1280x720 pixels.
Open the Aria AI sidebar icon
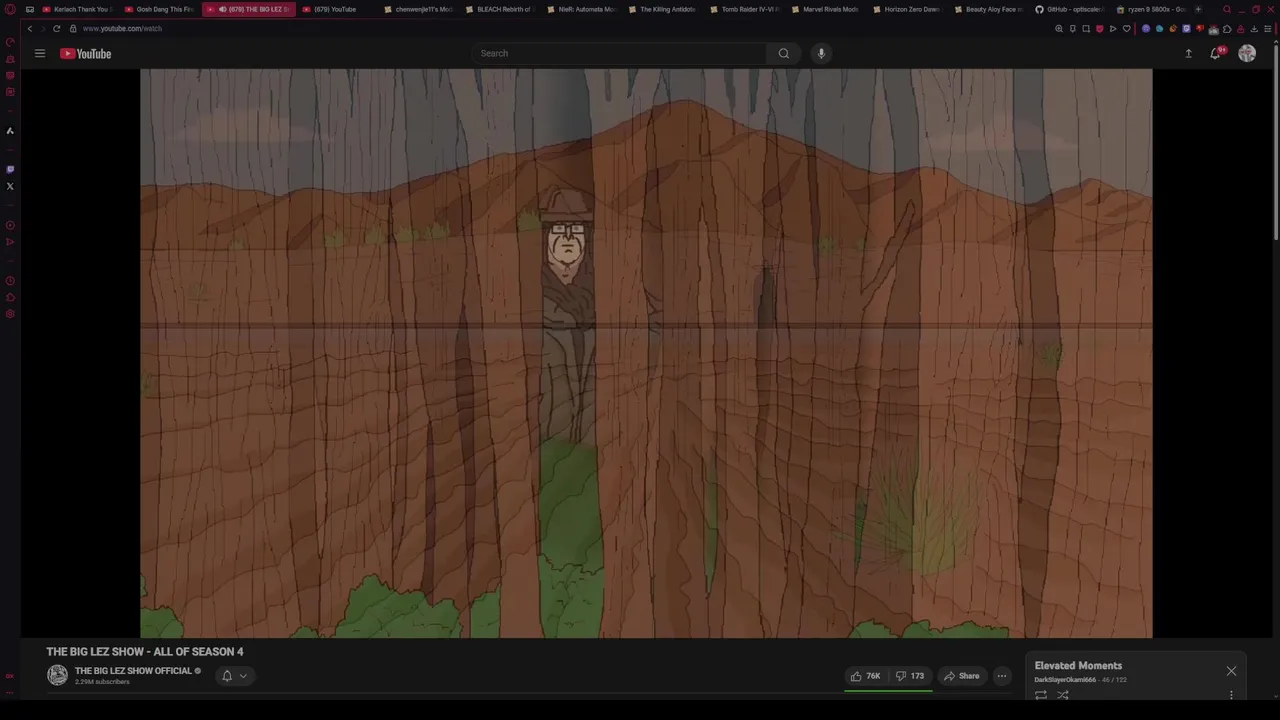pyautogui.click(x=10, y=130)
